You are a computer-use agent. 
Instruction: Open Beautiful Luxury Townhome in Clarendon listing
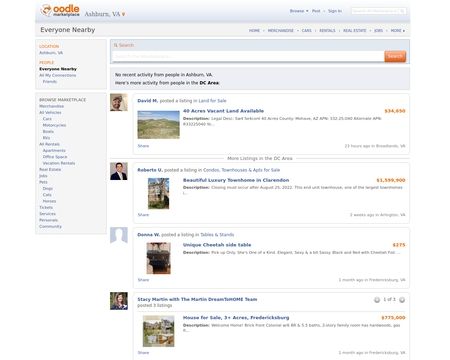(236, 180)
